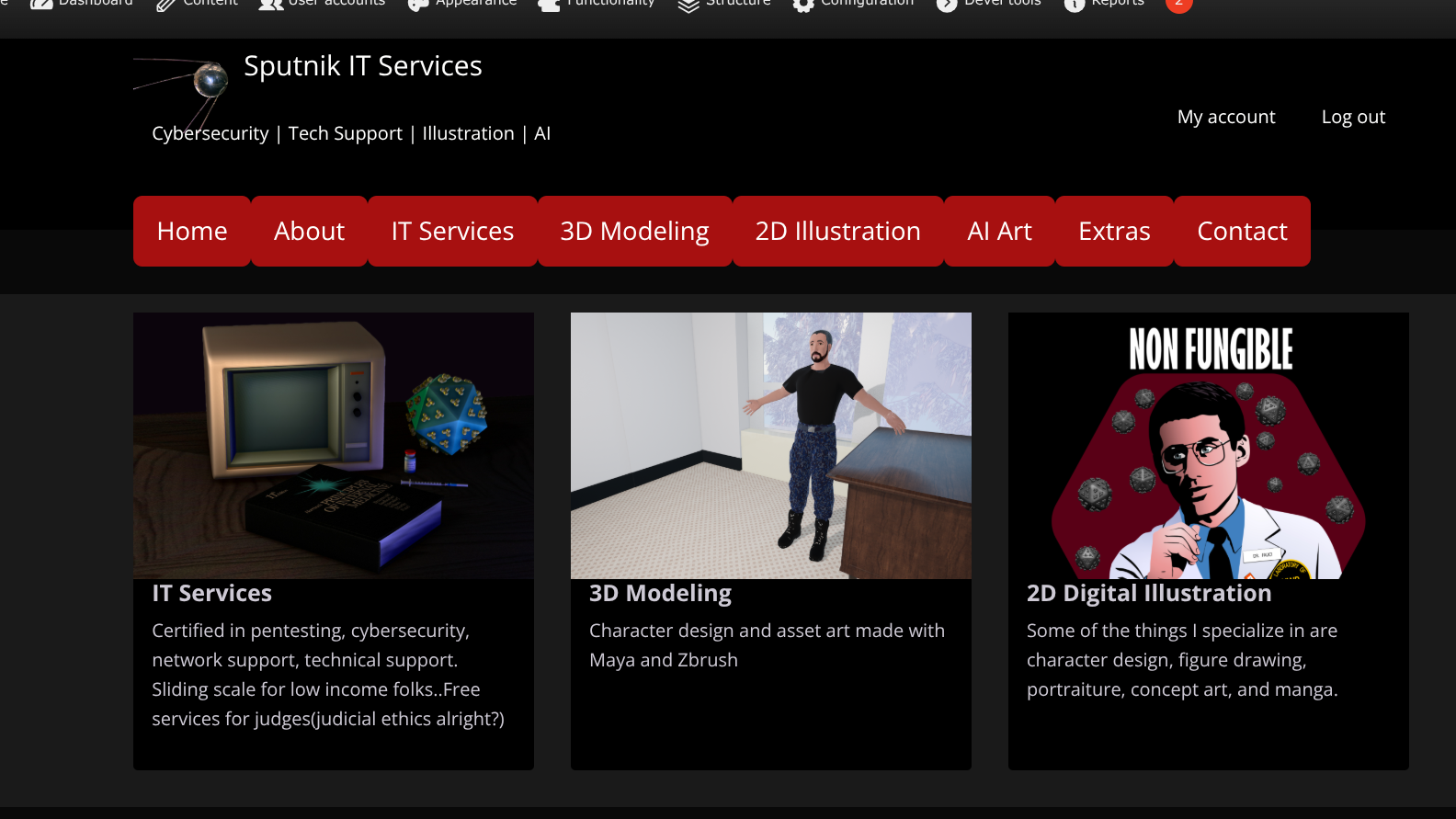1456x819 pixels.
Task: Open the About page from navigation
Action: pos(309,231)
